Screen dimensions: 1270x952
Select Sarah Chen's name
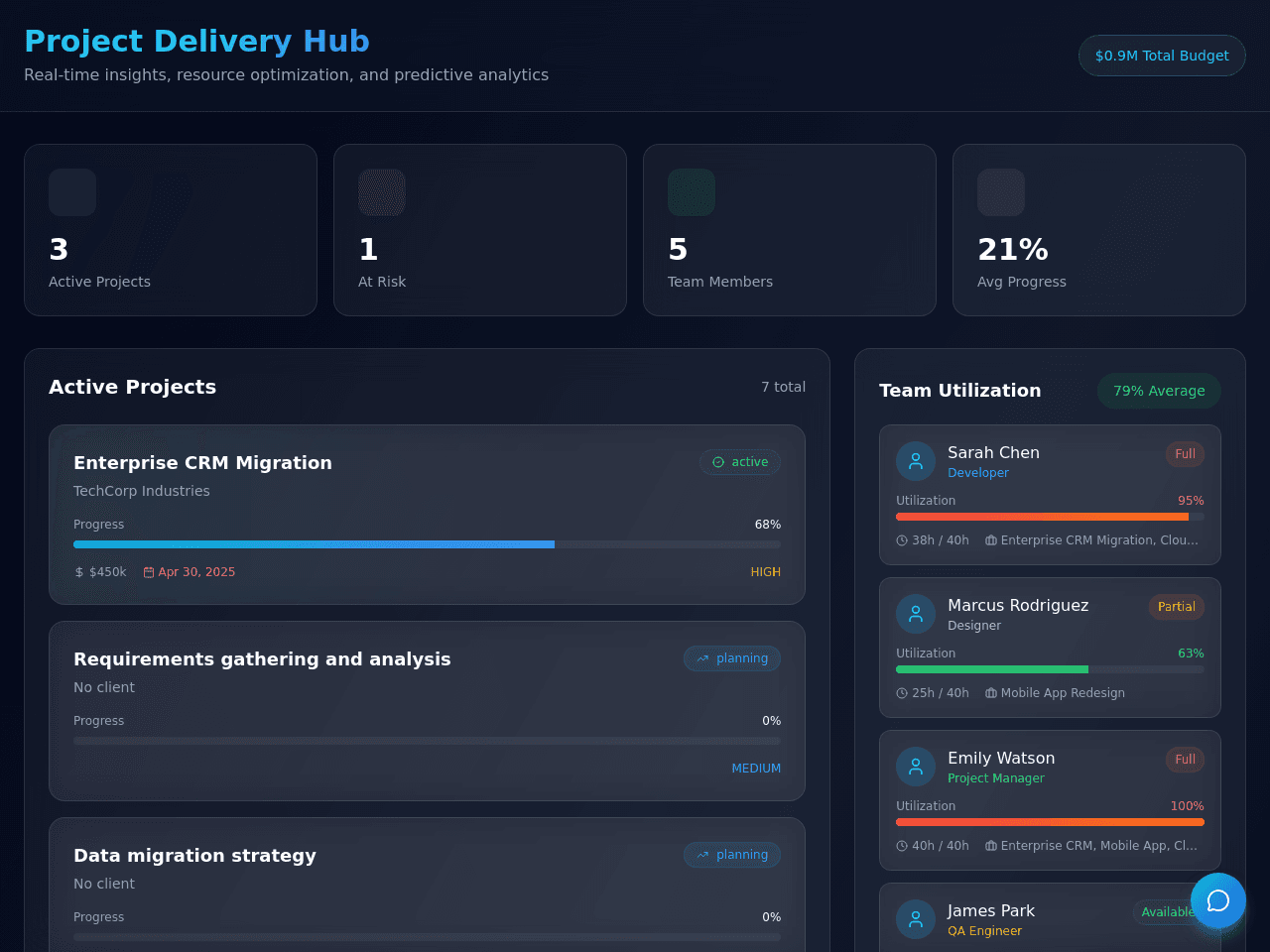pos(993,452)
